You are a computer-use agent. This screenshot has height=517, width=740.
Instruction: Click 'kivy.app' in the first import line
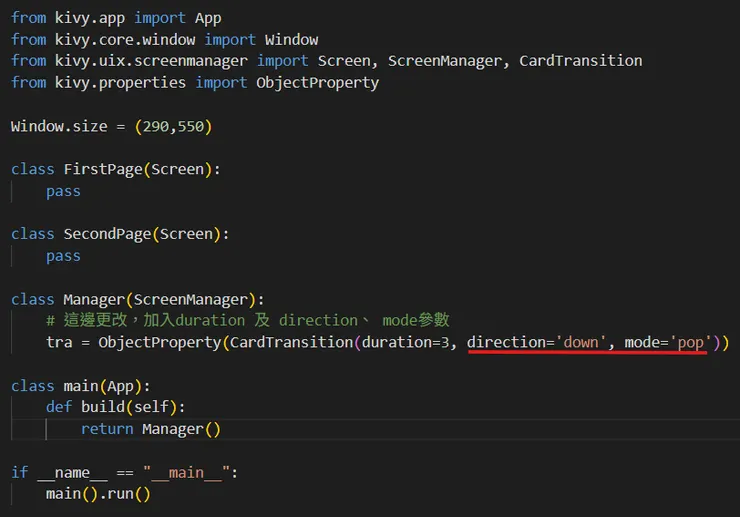pyautogui.click(x=90, y=18)
